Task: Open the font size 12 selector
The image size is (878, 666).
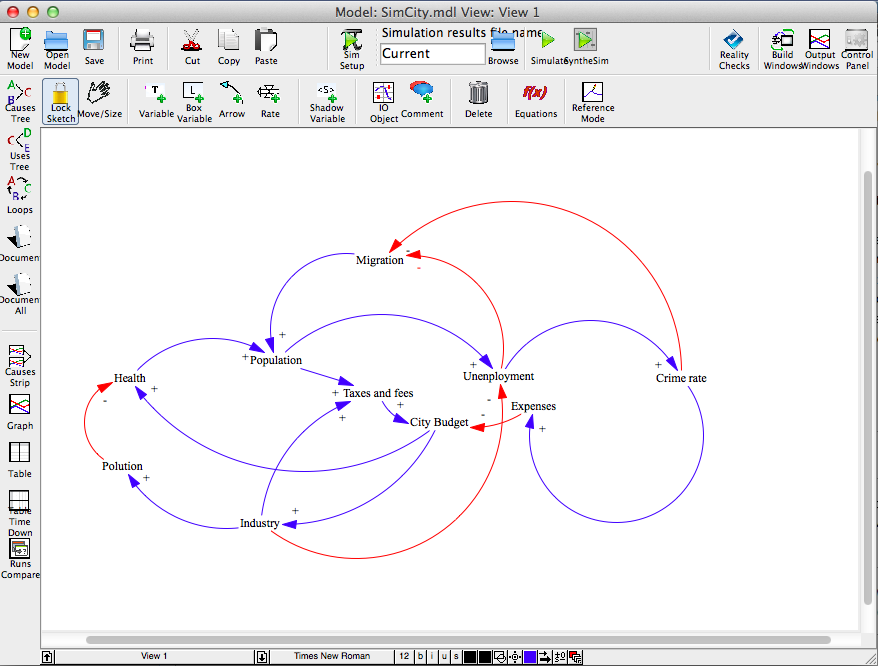Action: (x=404, y=656)
